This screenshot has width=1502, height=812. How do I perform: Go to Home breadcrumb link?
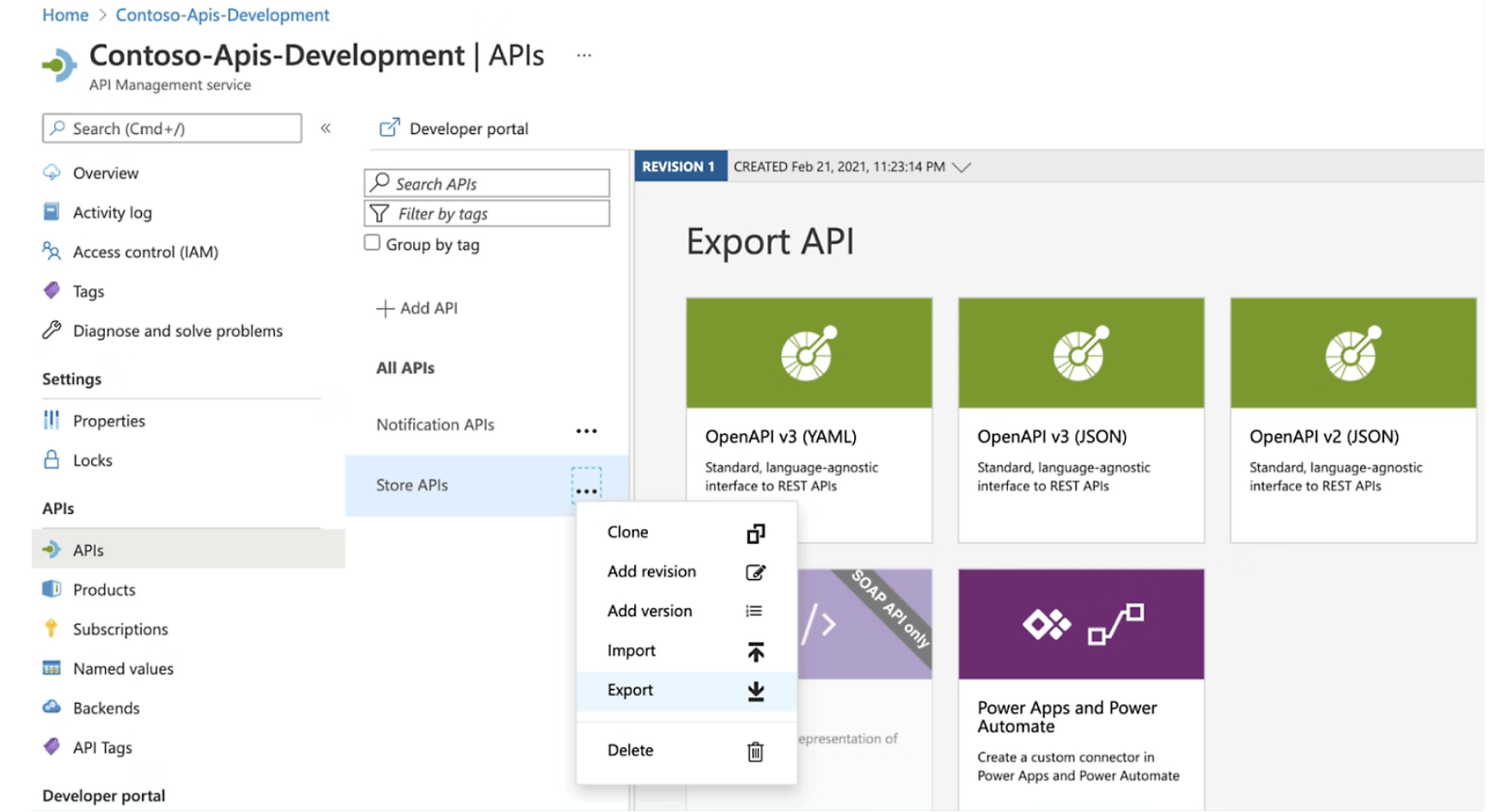65,15
